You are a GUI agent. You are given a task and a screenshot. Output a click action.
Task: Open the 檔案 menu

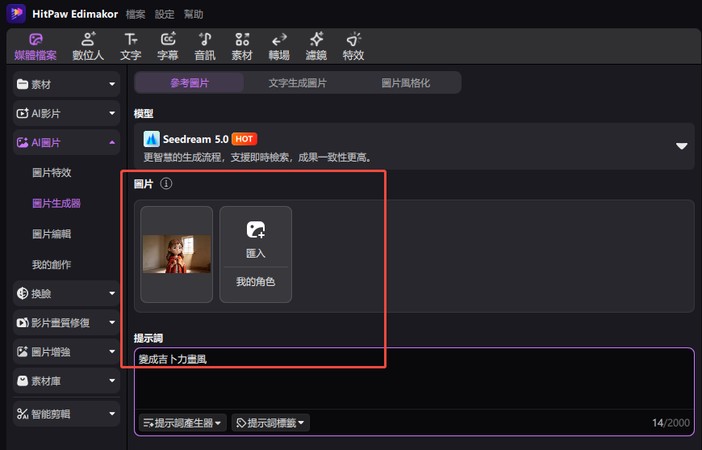135,14
